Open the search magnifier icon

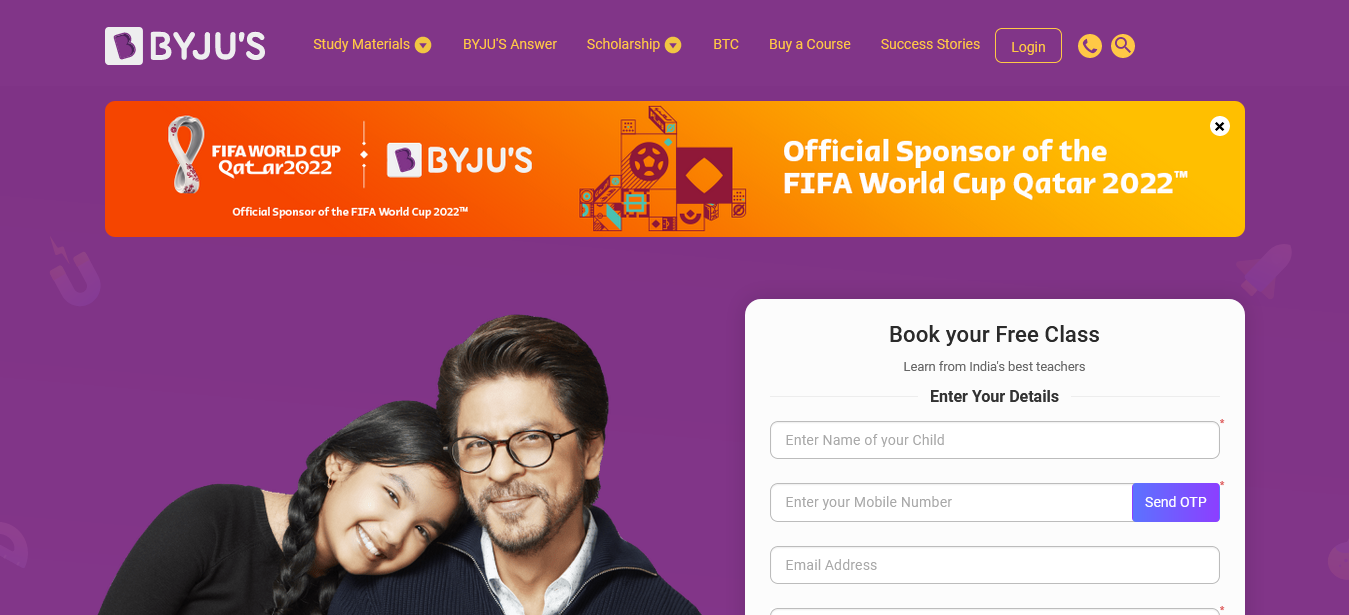pyautogui.click(x=1123, y=46)
